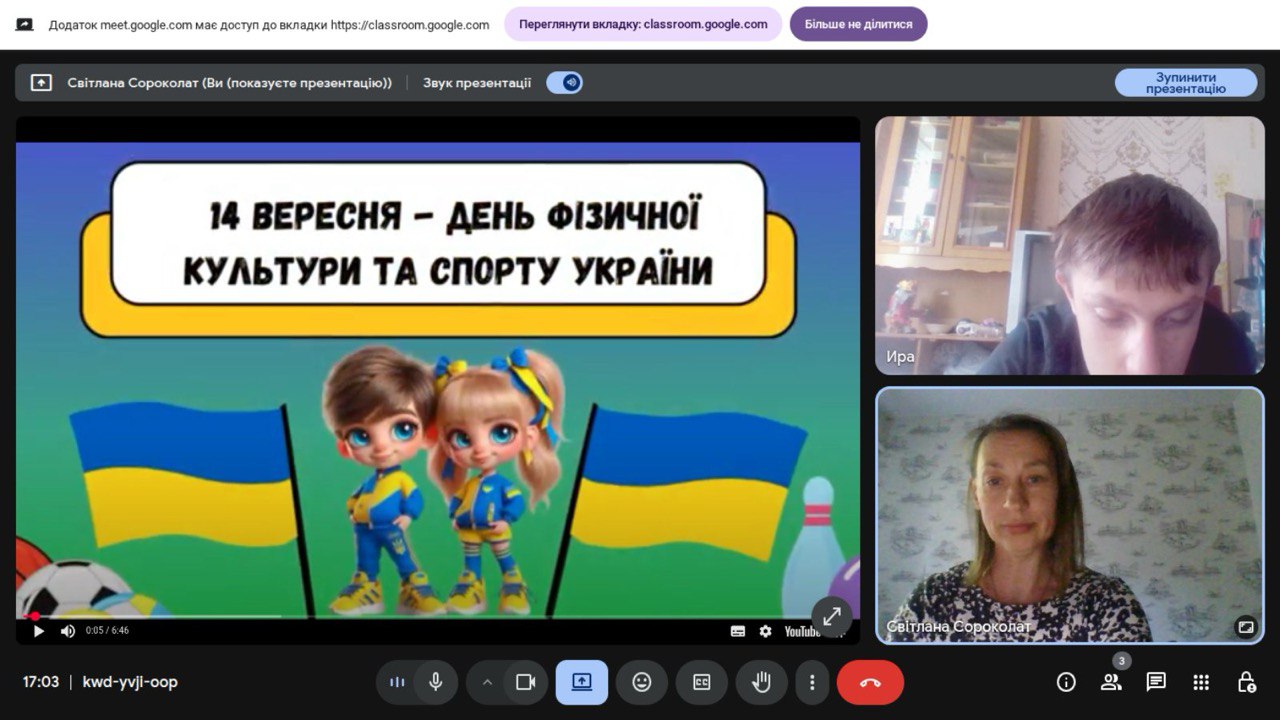Toggle the presentation audio switch
This screenshot has width=1280, height=720.
565,83
